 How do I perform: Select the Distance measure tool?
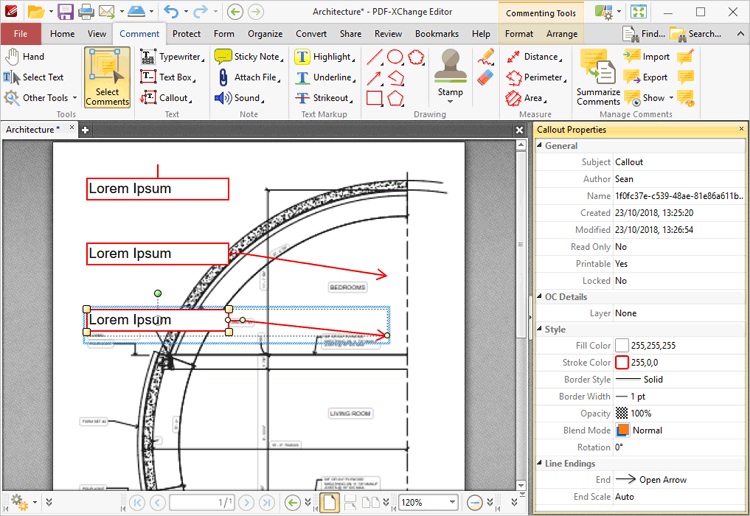[533, 56]
